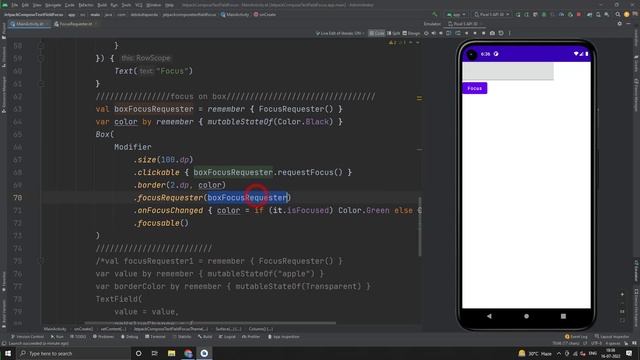Screen dimensions: 640x360
Task: Open the Event Log button
Action: (x=576, y=337)
